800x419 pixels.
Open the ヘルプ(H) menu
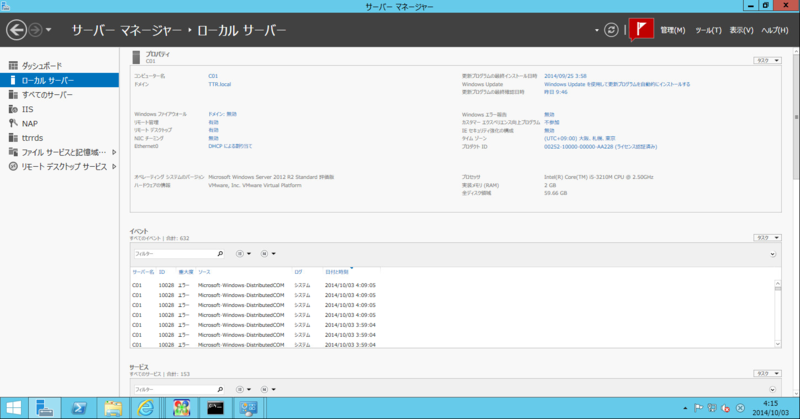[774, 30]
